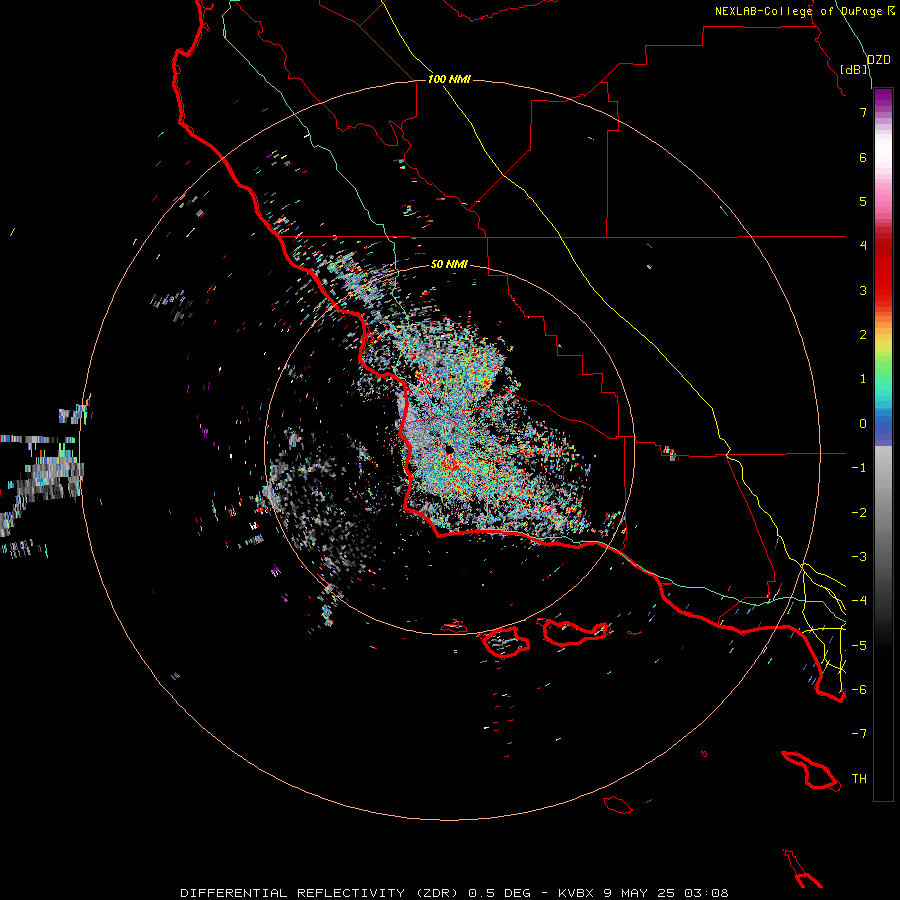Select the -4 dB value on the scale
The height and width of the screenshot is (900, 900).
click(859, 601)
